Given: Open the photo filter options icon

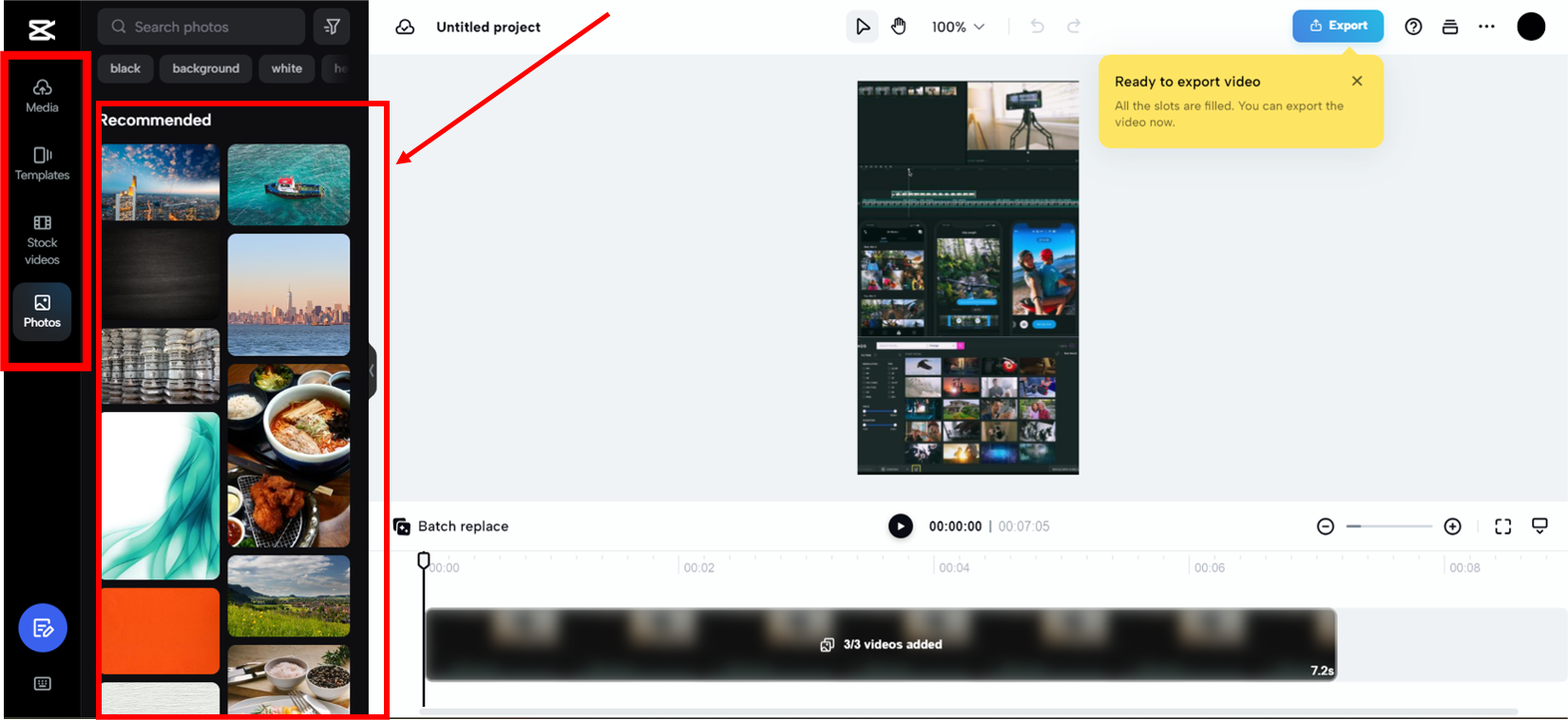Looking at the screenshot, I should [x=332, y=27].
